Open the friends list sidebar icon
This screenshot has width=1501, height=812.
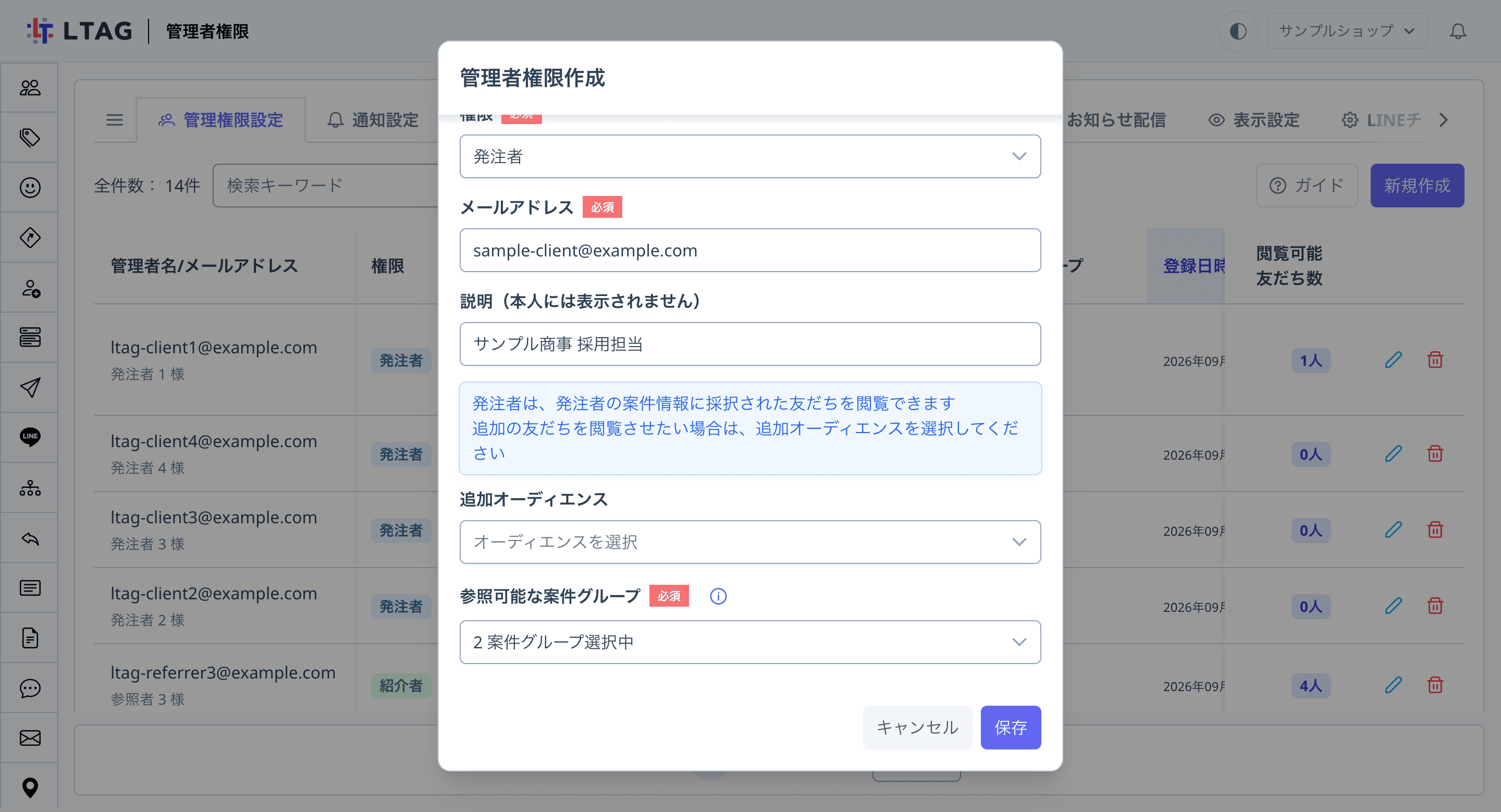tap(30, 88)
